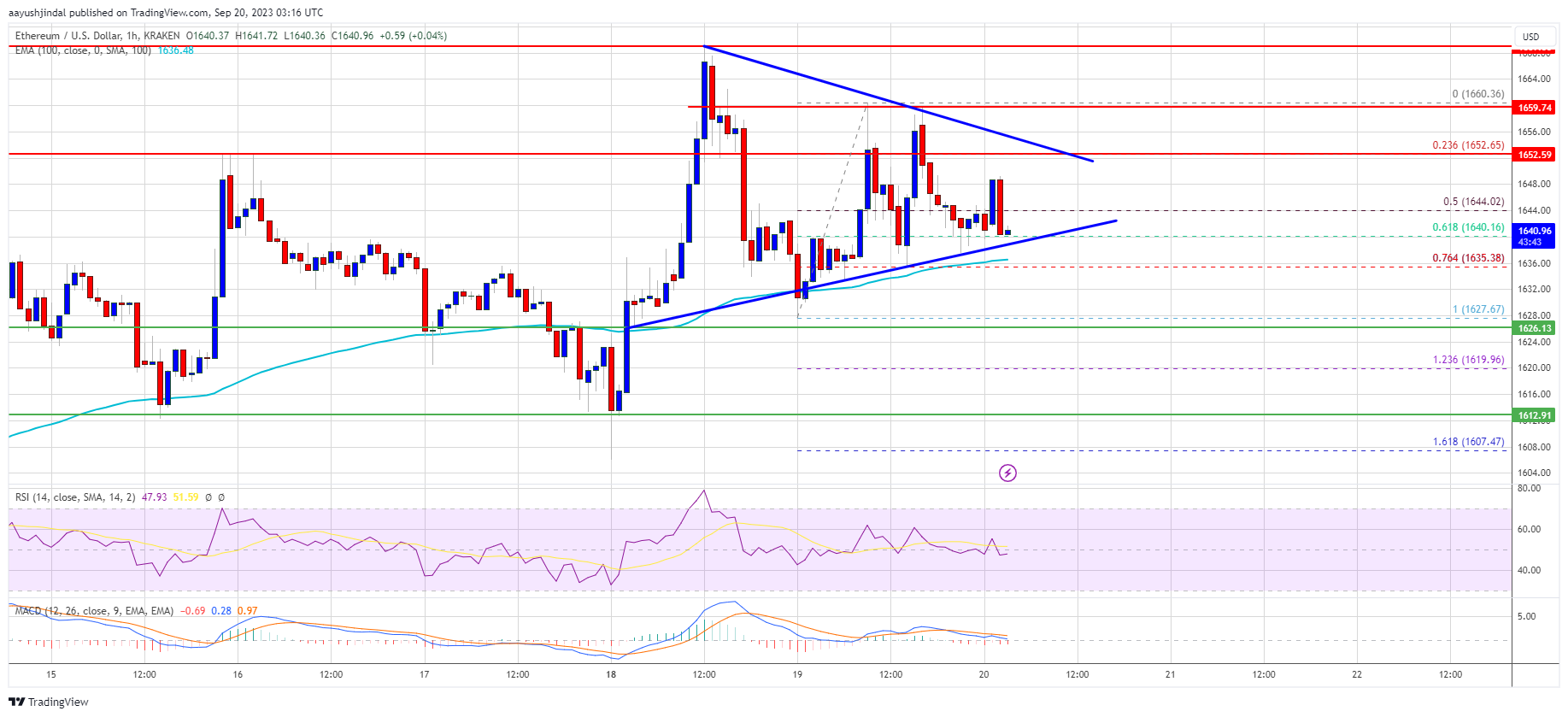Screen dimensions: 1568x717
Task: Click the 0.5 (1644.02) Fibonacci level label
Action: [1473, 202]
